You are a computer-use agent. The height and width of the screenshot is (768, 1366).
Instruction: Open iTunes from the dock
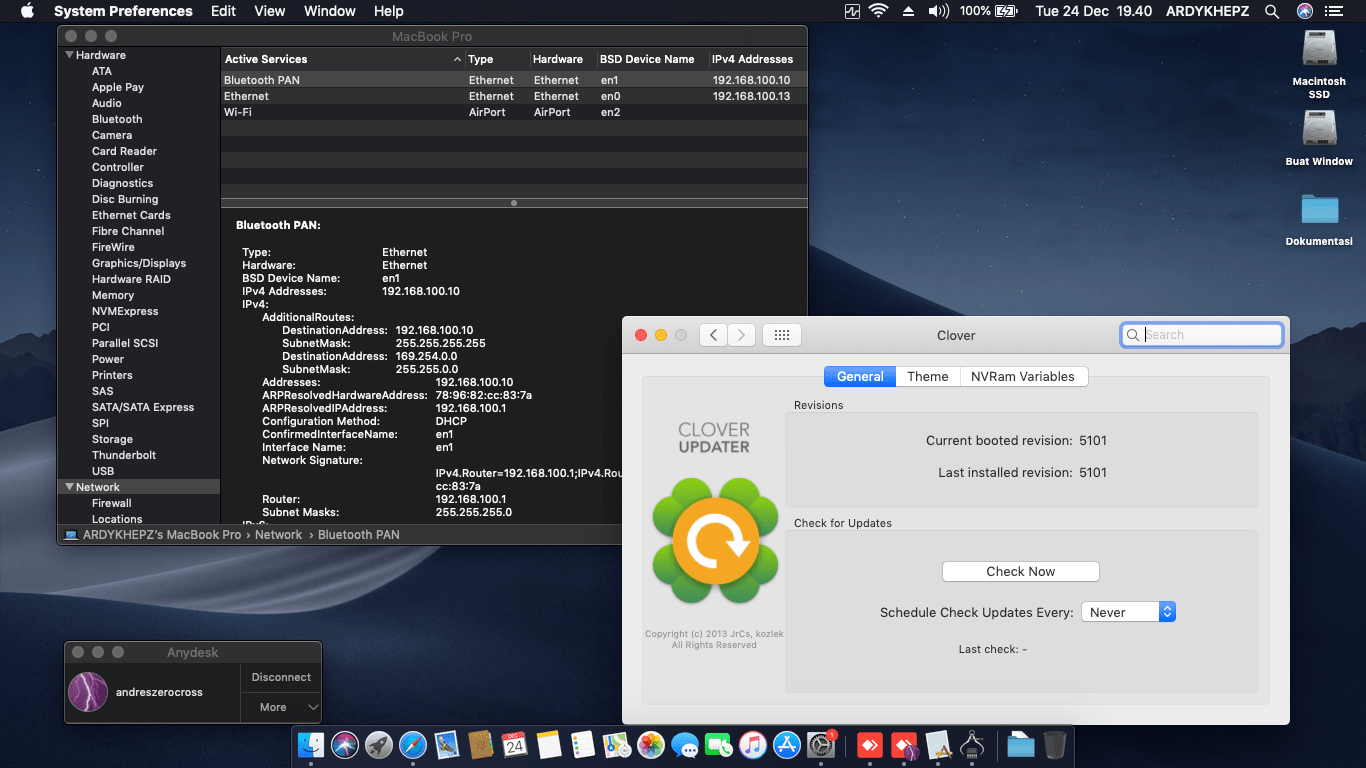tap(753, 744)
